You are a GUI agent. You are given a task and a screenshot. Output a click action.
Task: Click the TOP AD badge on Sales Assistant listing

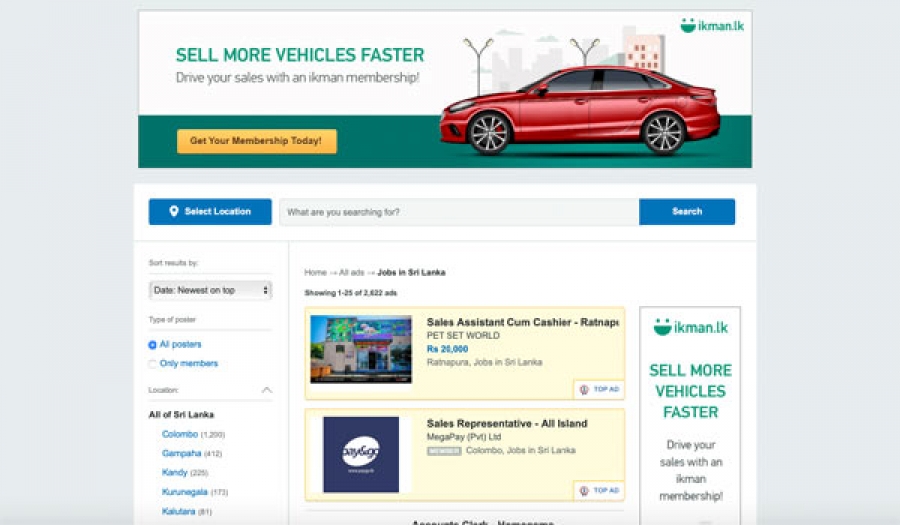pyautogui.click(x=599, y=389)
